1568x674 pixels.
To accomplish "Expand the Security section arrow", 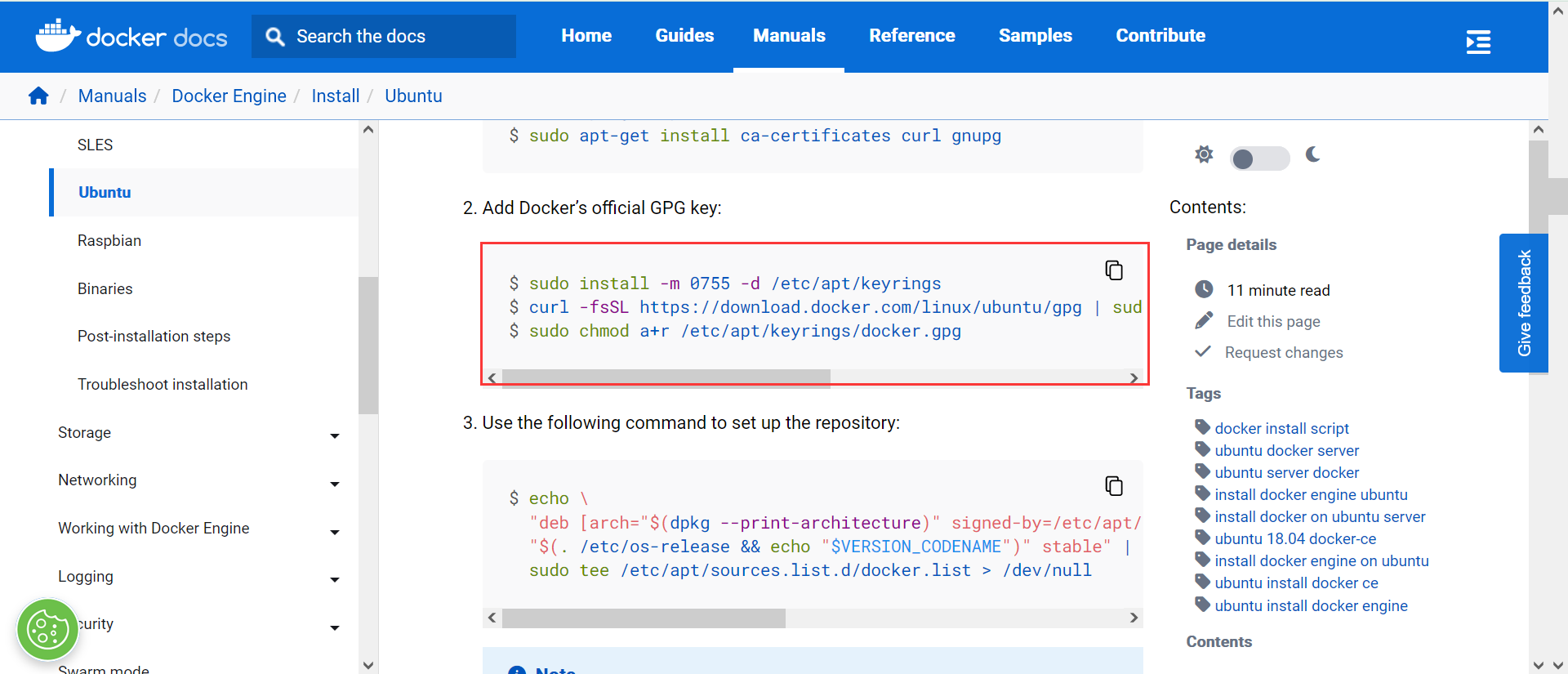I will pyautogui.click(x=335, y=627).
